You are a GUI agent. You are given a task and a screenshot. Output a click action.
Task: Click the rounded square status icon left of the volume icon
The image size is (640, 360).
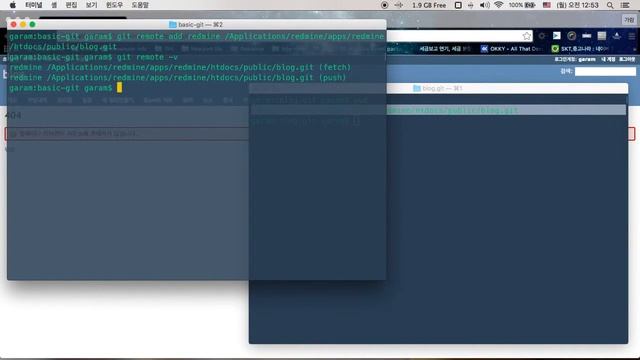point(458,5)
